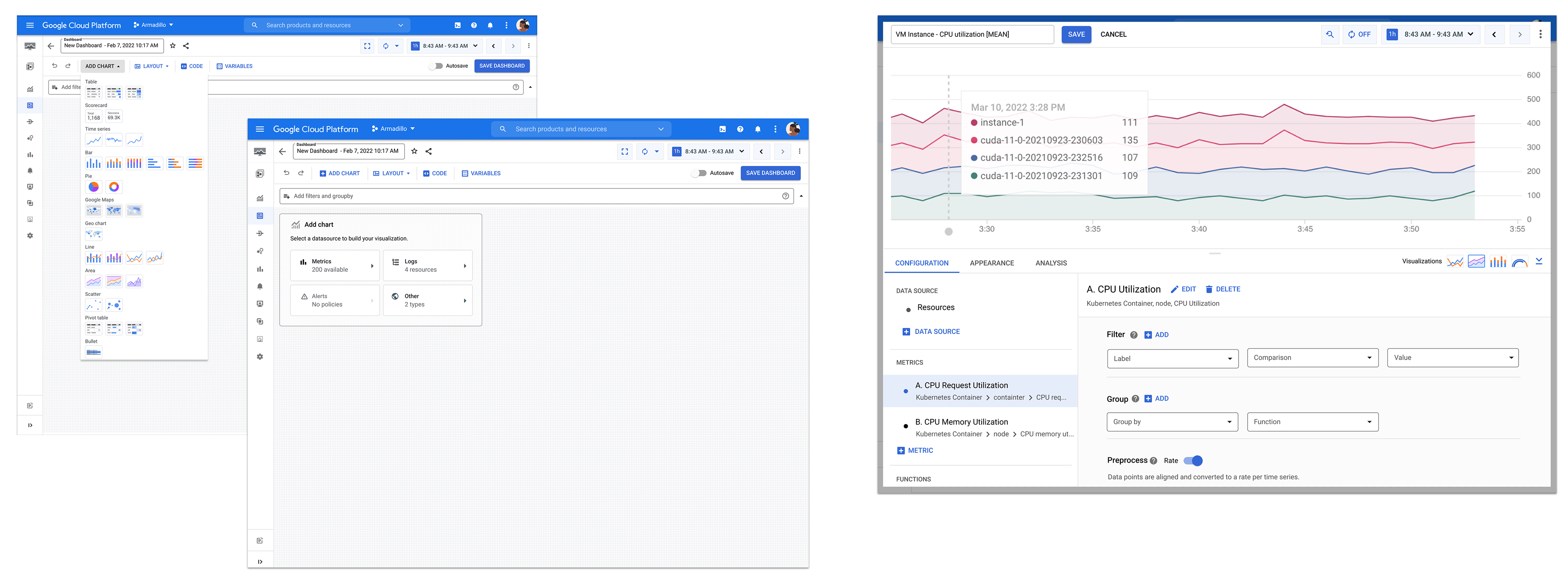Open the Layout dropdown in front window

pos(392,173)
